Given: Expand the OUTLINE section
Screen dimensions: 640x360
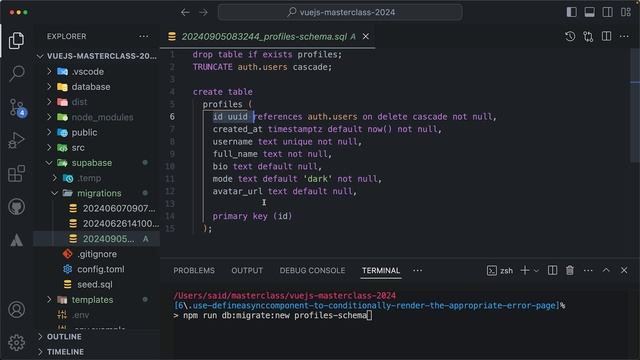Looking at the screenshot, I should coord(96,337).
